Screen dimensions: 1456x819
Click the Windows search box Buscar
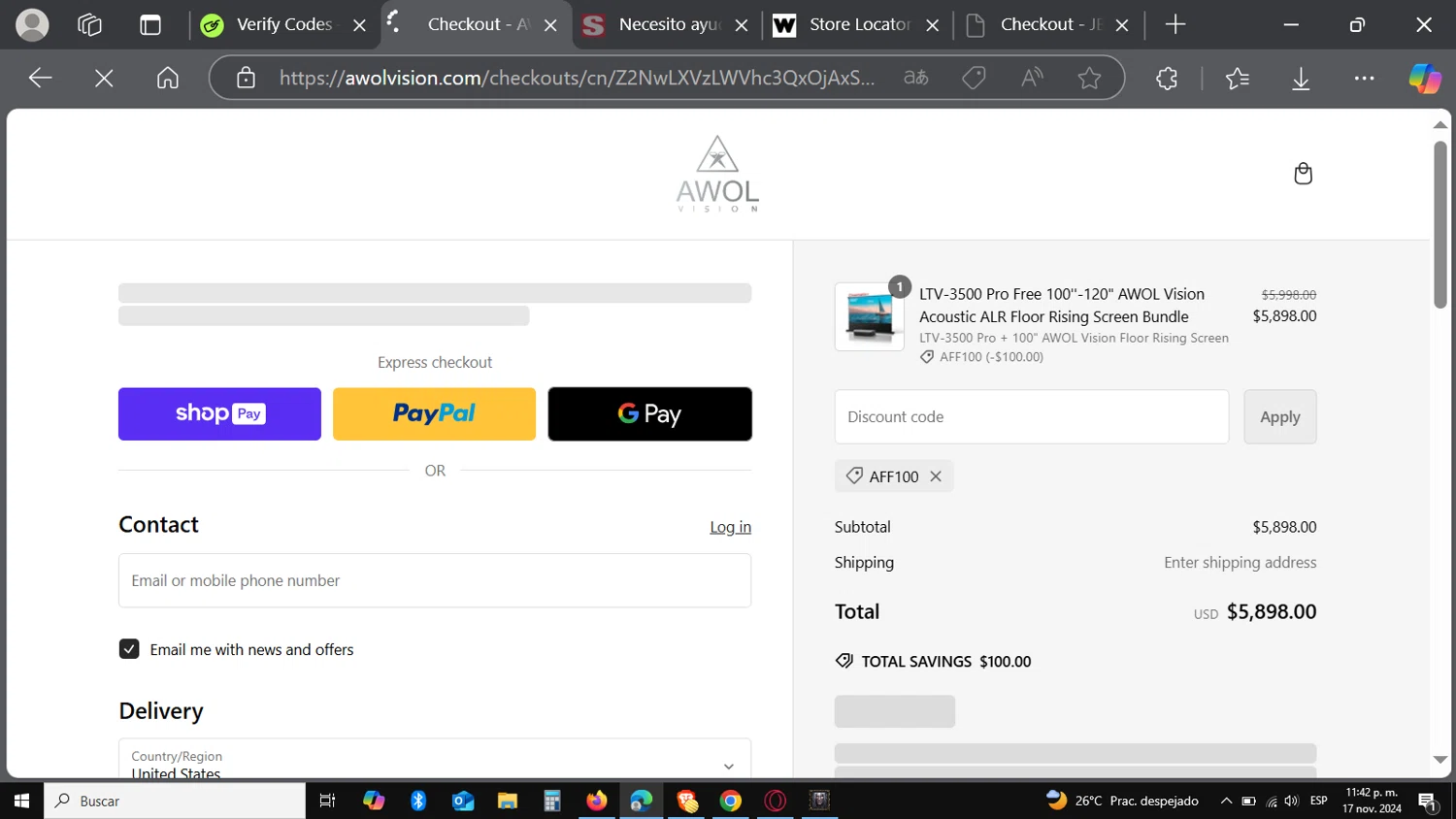point(175,801)
